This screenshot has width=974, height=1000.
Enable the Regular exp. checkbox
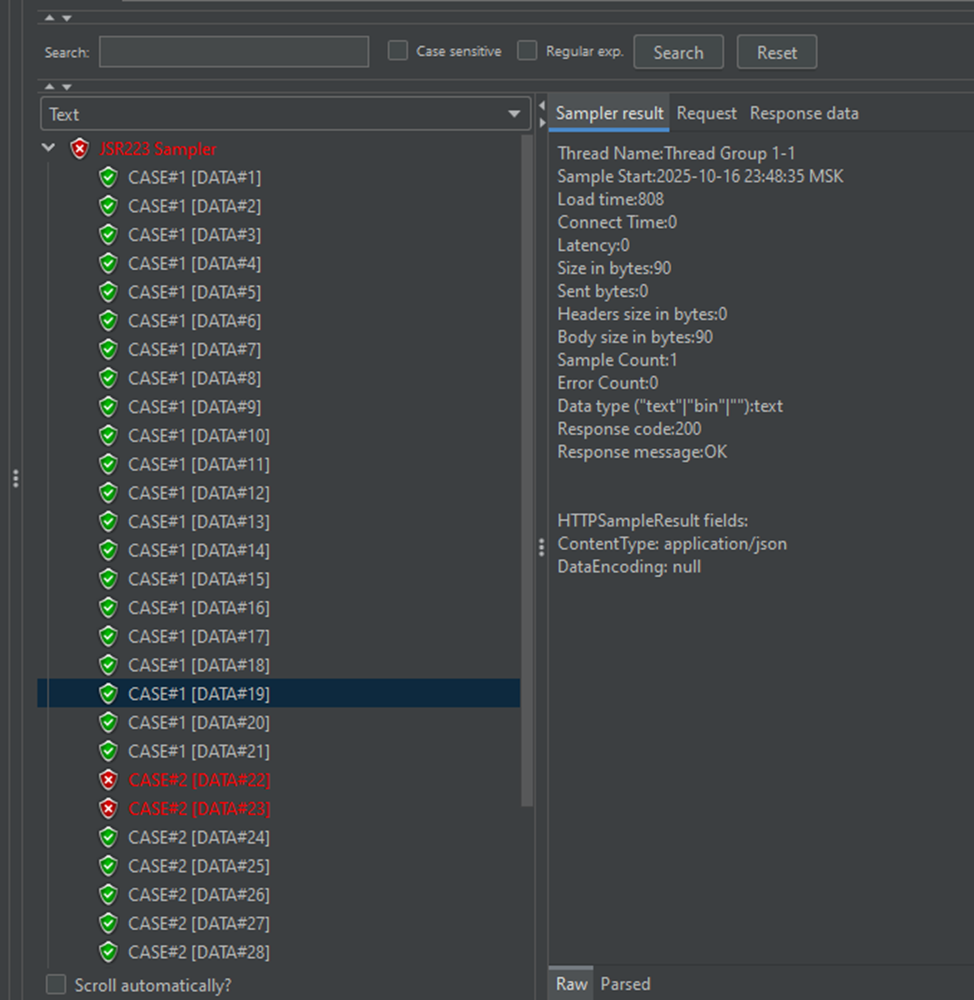(527, 51)
